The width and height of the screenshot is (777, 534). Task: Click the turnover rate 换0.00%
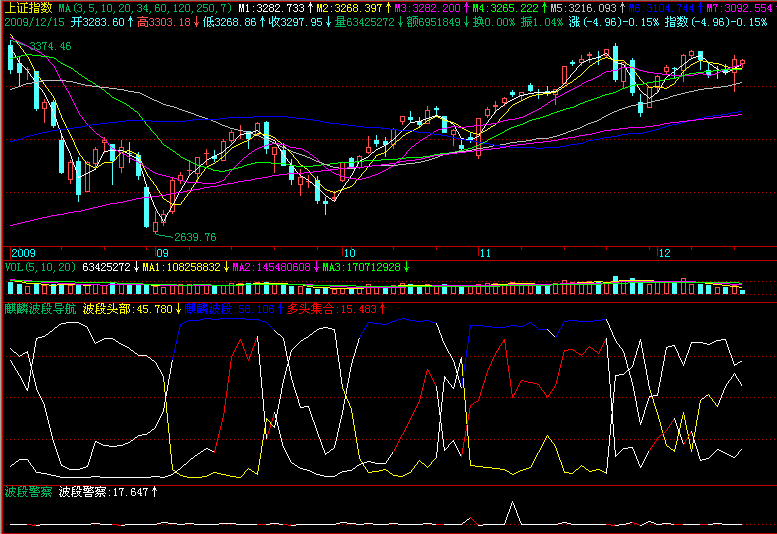(x=494, y=22)
